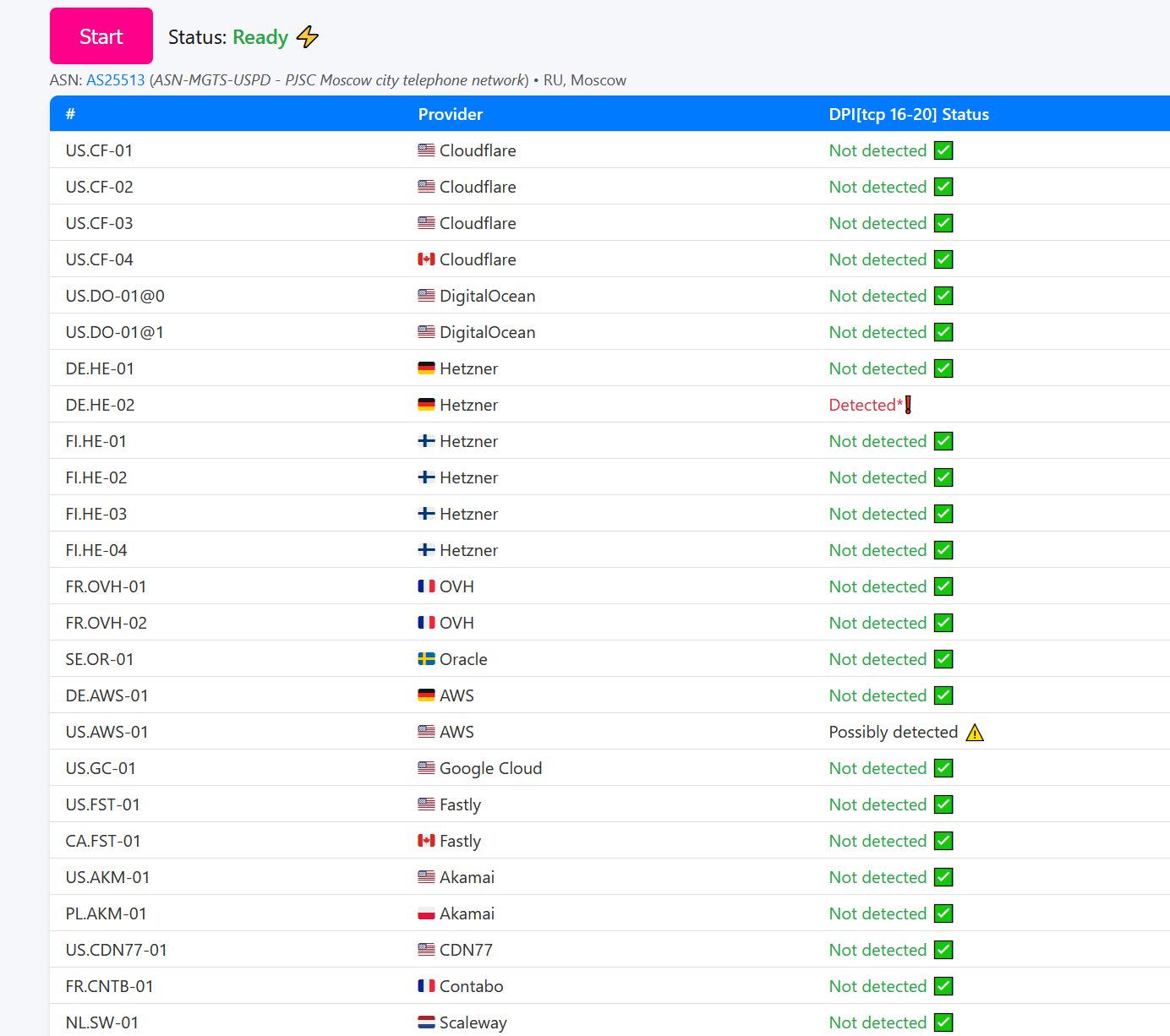
Task: Click the green 'Ready' status text
Action: pos(260,37)
